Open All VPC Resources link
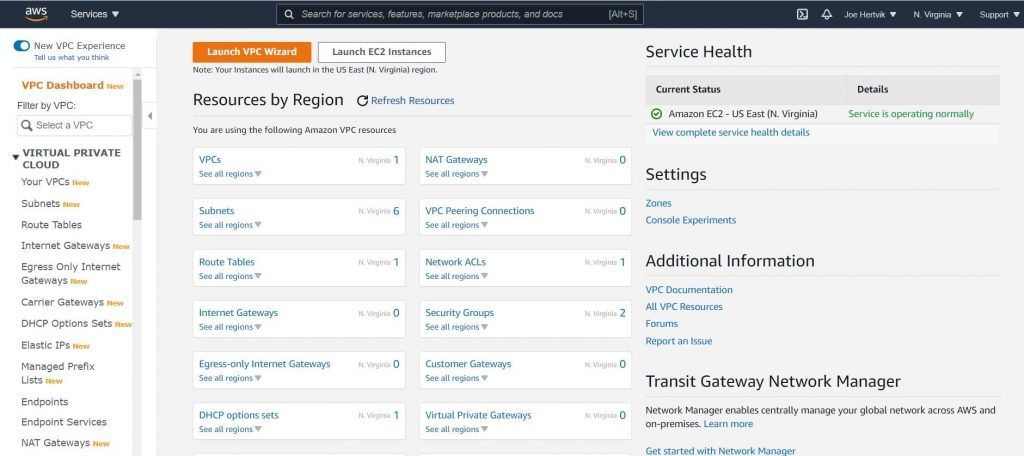The height and width of the screenshot is (456, 1024). click(684, 306)
